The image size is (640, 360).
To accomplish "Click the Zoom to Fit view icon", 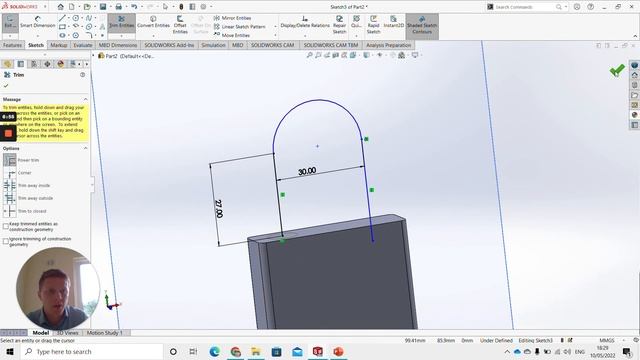I will pyautogui.click(x=309, y=55).
